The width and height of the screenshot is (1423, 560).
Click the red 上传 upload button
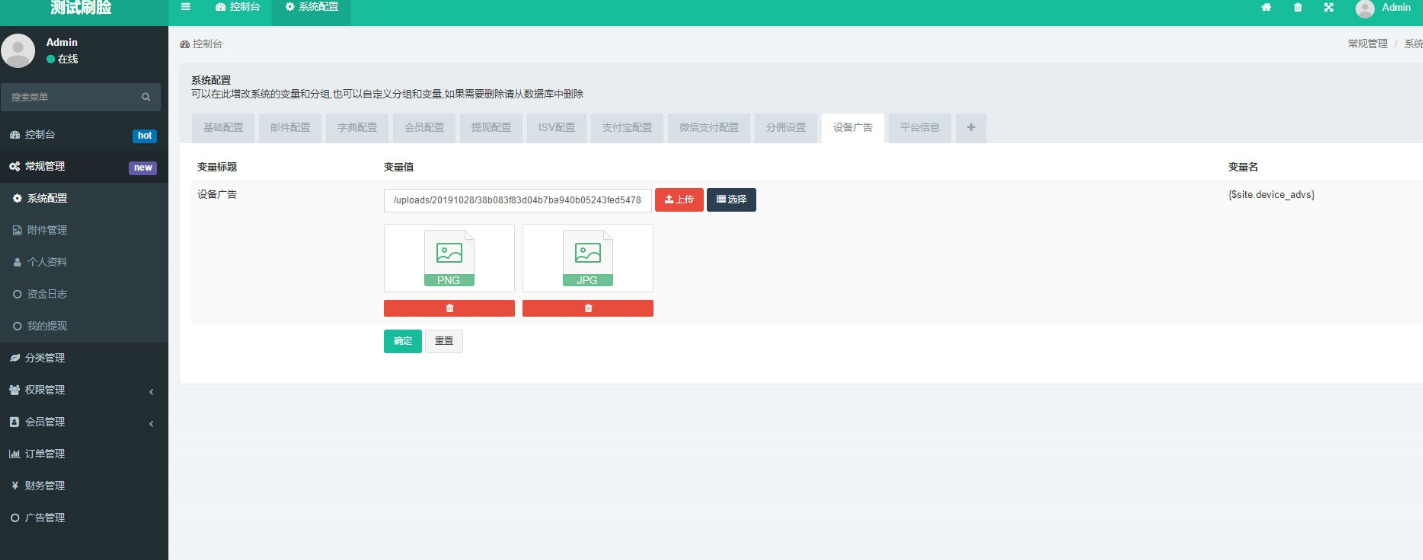679,200
